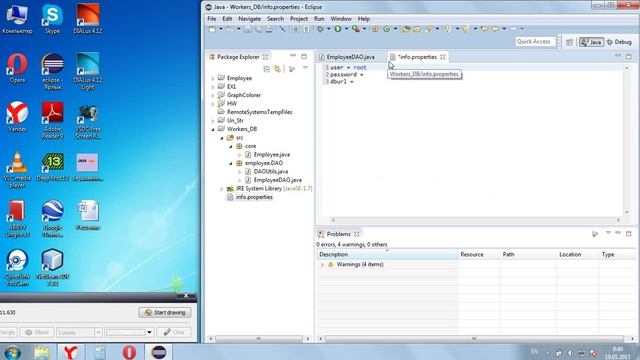Expand the DAOUtils.java node
The width and height of the screenshot is (640, 360).
coord(240,172)
